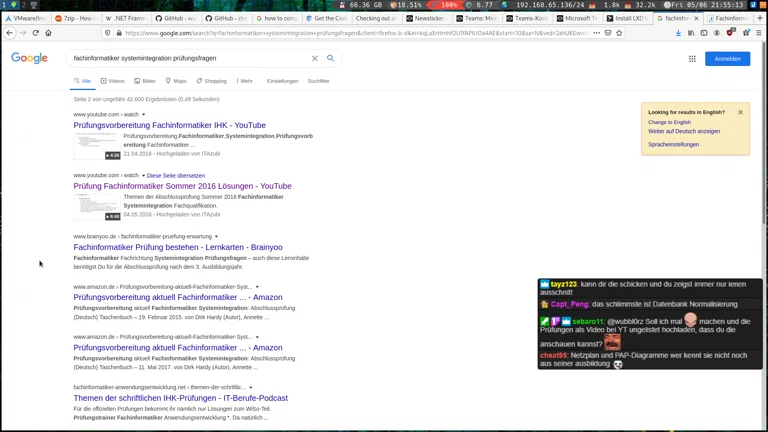The height and width of the screenshot is (432, 768).
Task: Switch to the 7zip tab
Action: tap(76, 18)
